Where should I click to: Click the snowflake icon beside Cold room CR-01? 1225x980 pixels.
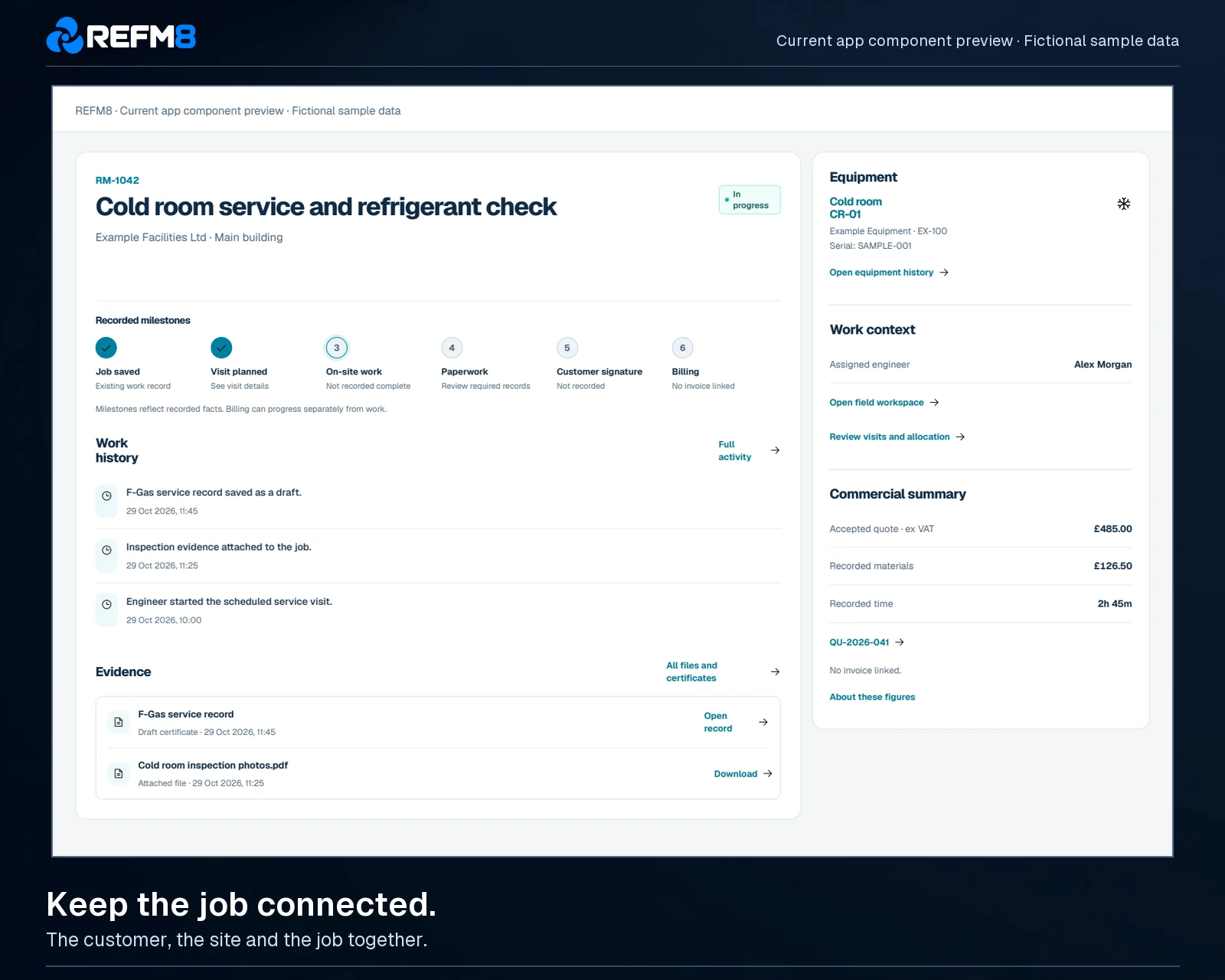coord(1123,204)
